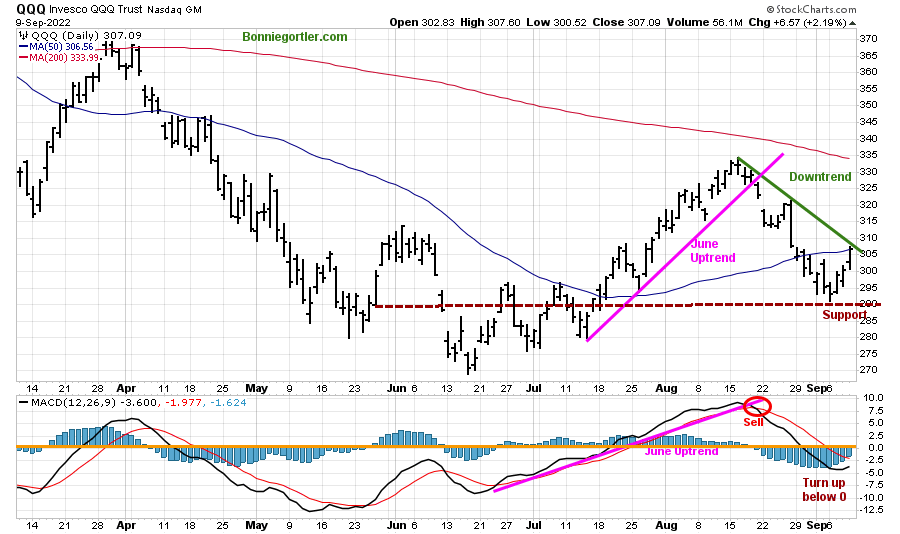The height and width of the screenshot is (534, 900).
Task: Click the High 307.60 value
Action: 490,22
